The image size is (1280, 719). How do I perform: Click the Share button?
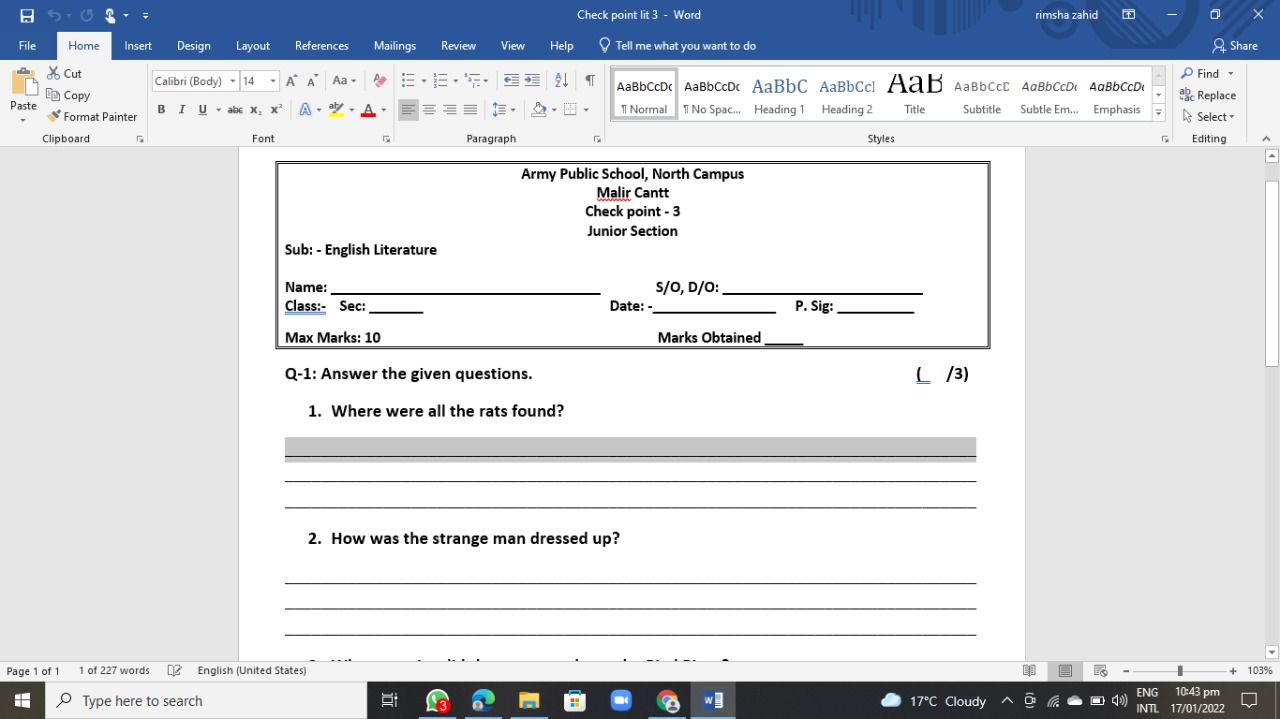(x=1235, y=46)
